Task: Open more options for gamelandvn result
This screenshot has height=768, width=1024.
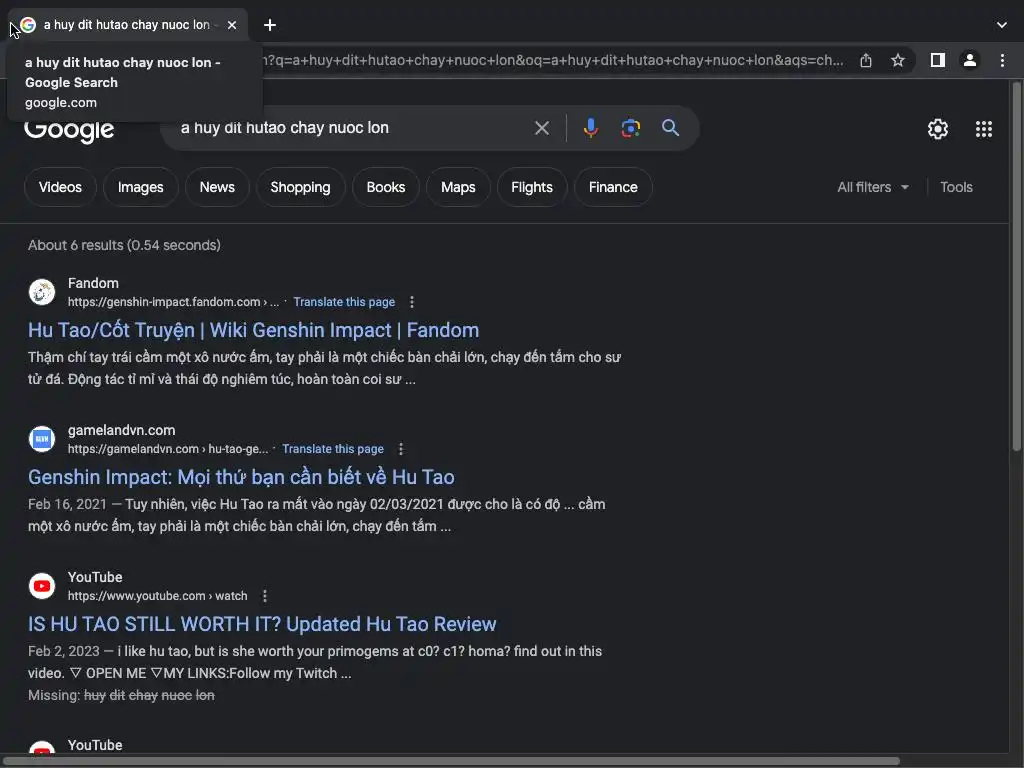Action: pos(401,449)
